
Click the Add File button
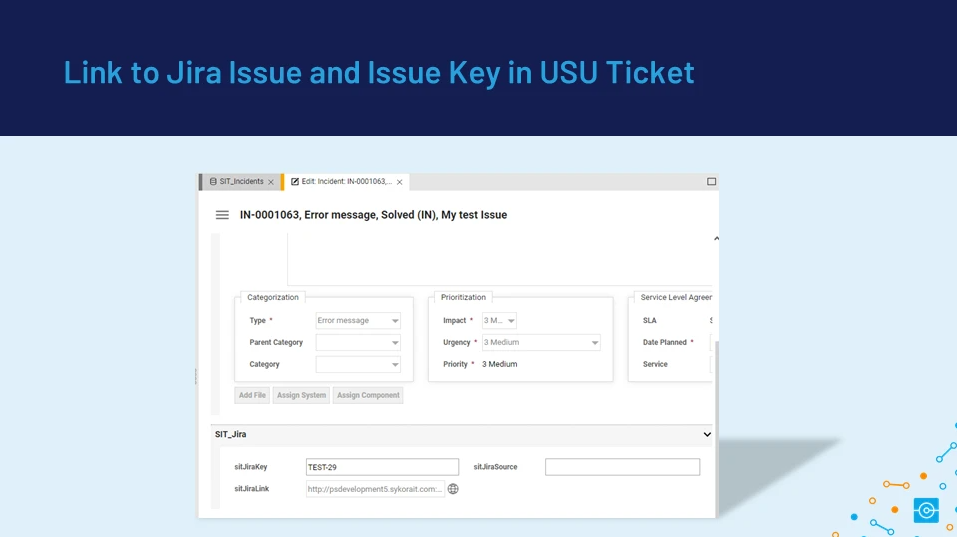coord(252,395)
